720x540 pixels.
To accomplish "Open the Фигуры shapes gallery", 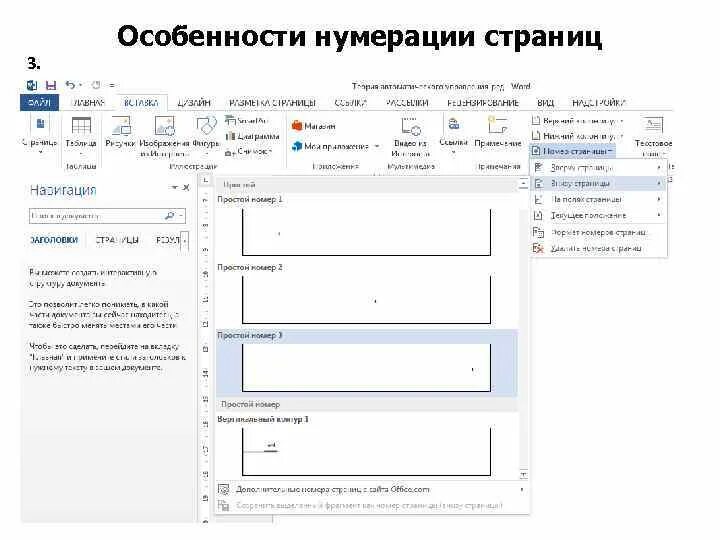I will (x=206, y=135).
